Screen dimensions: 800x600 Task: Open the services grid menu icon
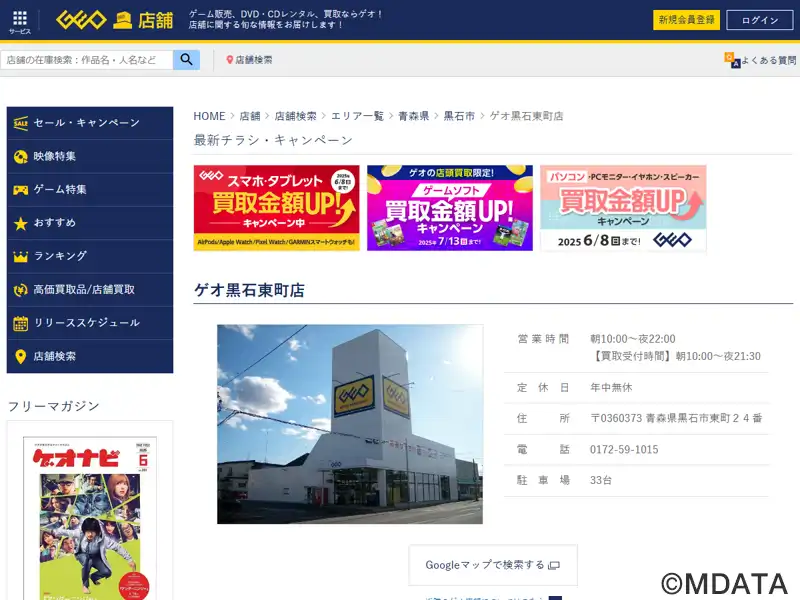coord(20,19)
